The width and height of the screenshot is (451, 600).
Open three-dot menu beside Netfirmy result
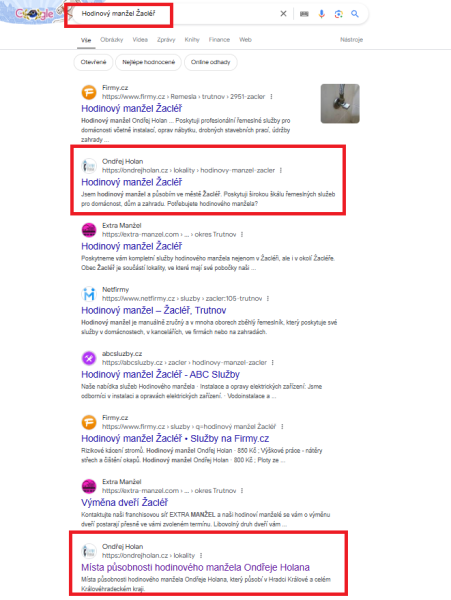(x=268, y=298)
